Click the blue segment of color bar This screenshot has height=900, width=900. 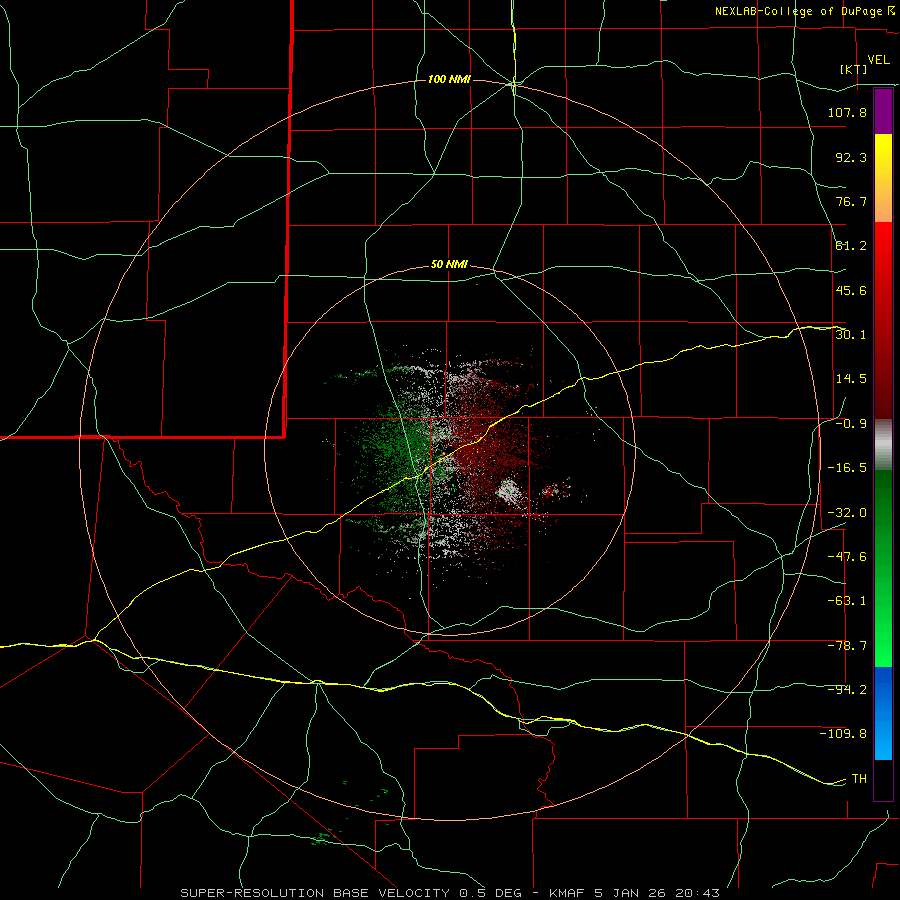point(883,713)
